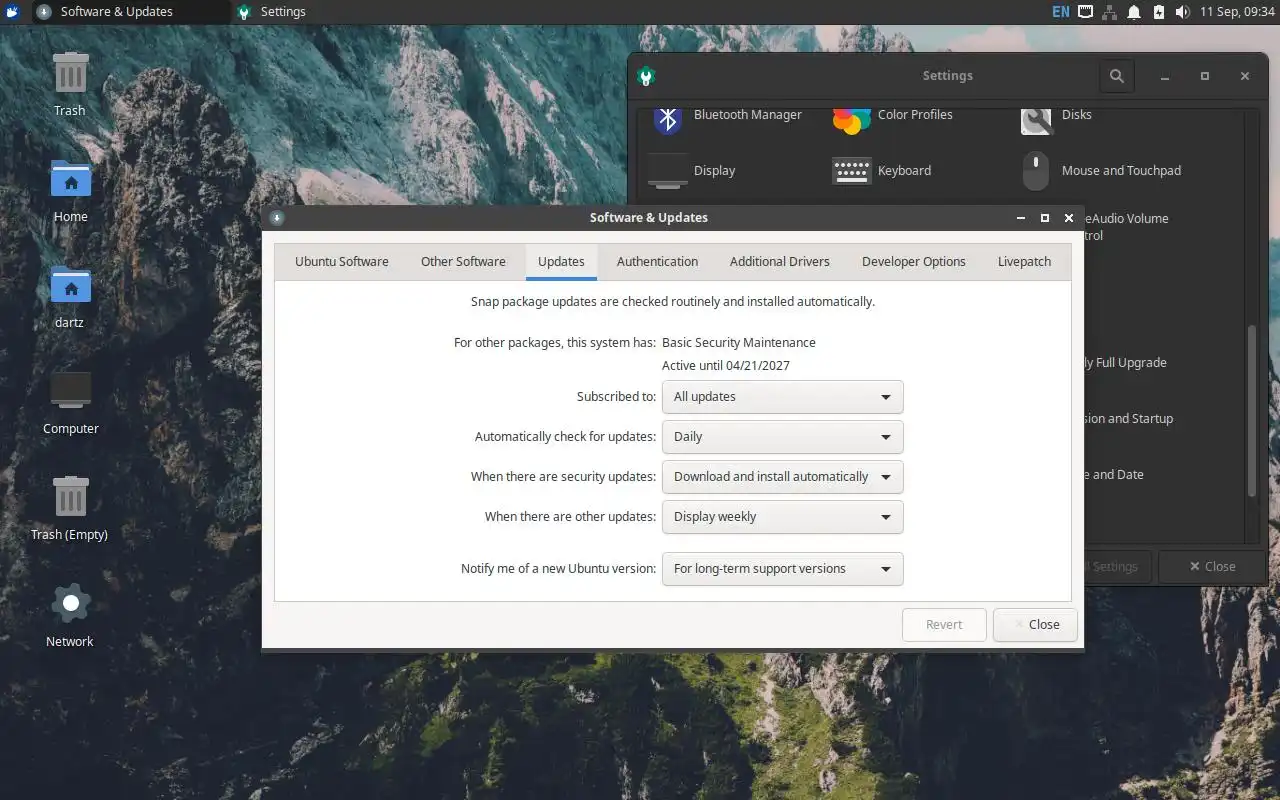Open Mouse and Touchpad in Settings
Image resolution: width=1280 pixels, height=800 pixels.
[x=1101, y=171]
